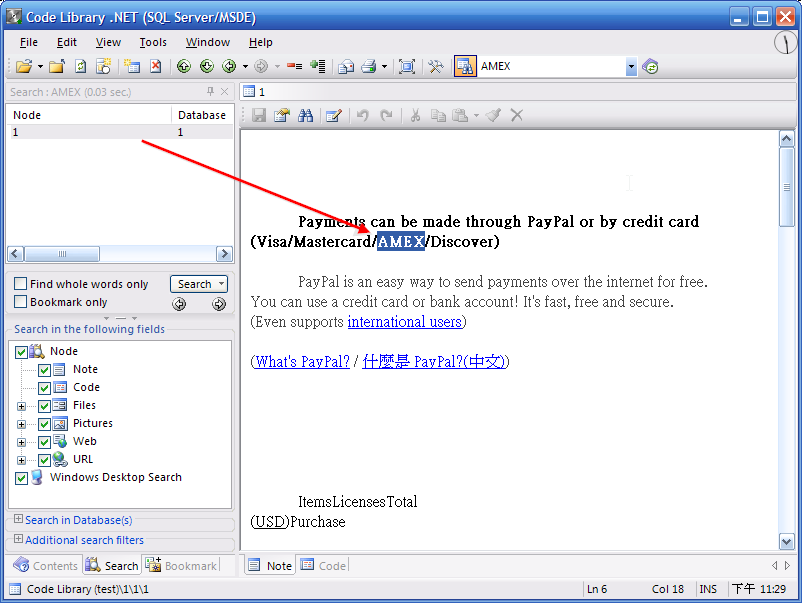Click the close database folder icon
Image resolution: width=802 pixels, height=603 pixels.
tap(57, 66)
